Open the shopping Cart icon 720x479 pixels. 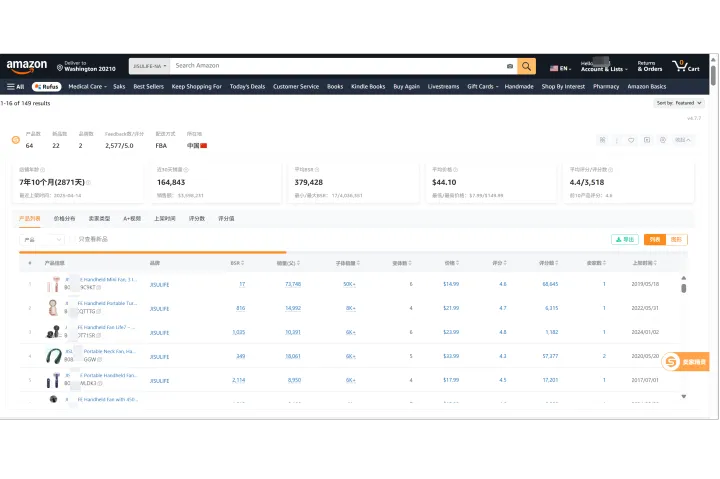686,66
